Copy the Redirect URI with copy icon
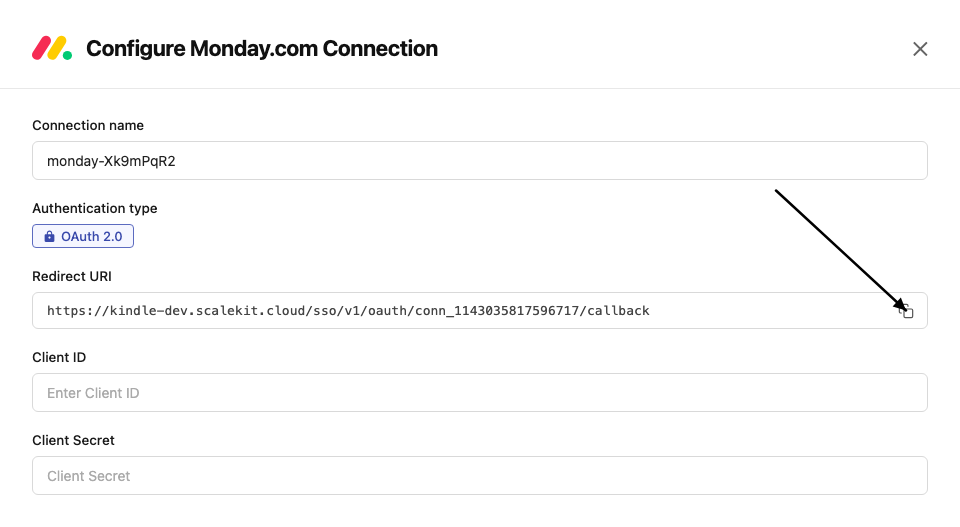Viewport: 960px width, 527px height. coord(907,311)
